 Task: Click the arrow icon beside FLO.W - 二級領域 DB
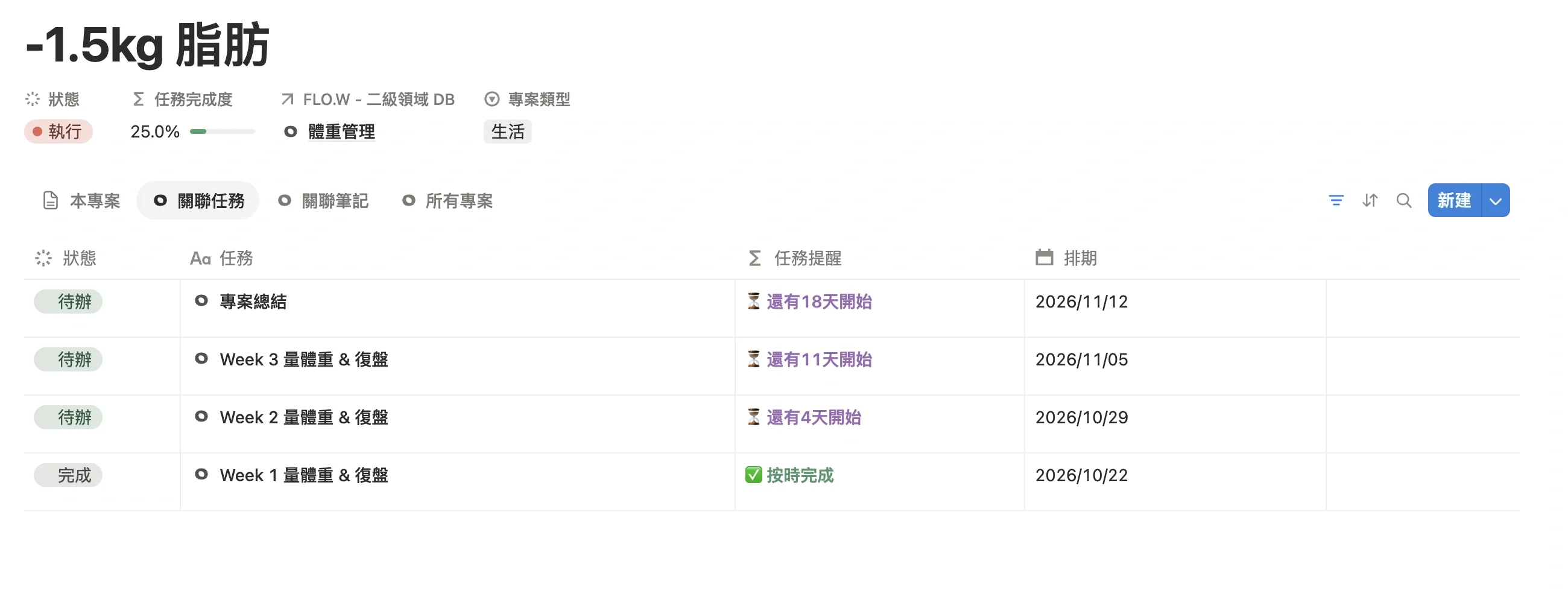[287, 98]
